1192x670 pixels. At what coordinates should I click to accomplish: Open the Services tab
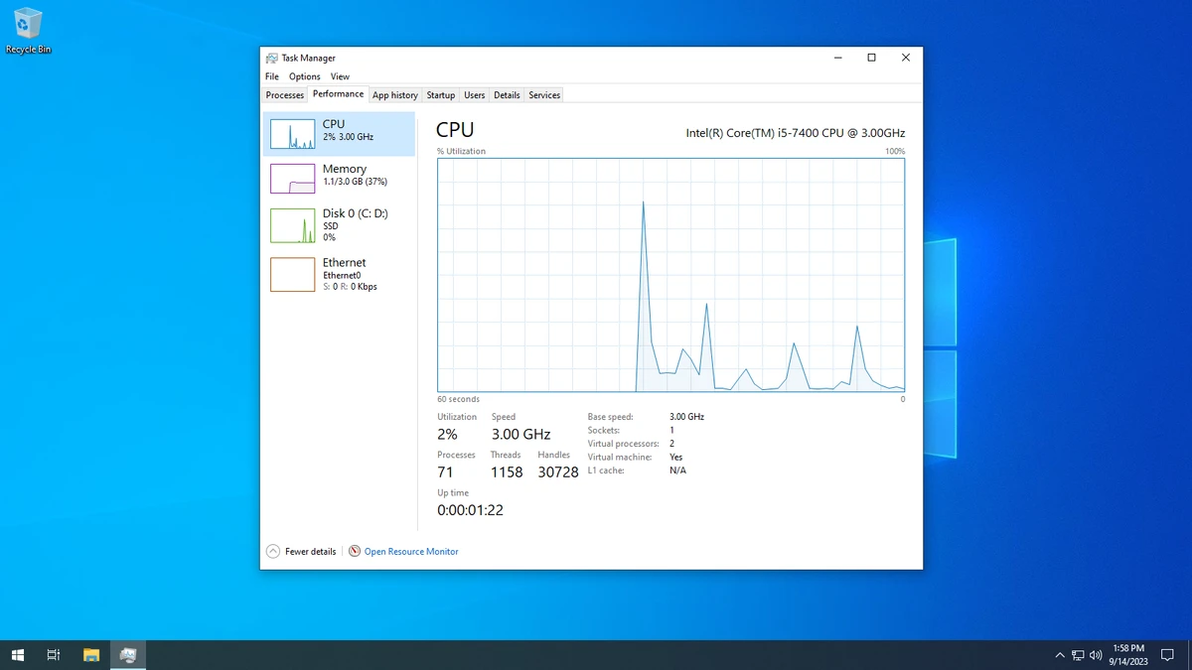[x=544, y=95]
